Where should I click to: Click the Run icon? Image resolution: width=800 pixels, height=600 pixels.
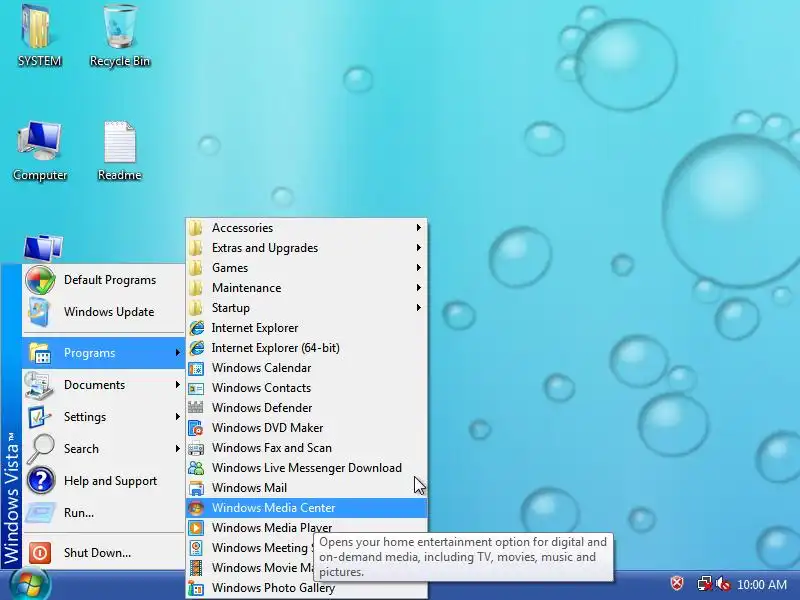40,513
